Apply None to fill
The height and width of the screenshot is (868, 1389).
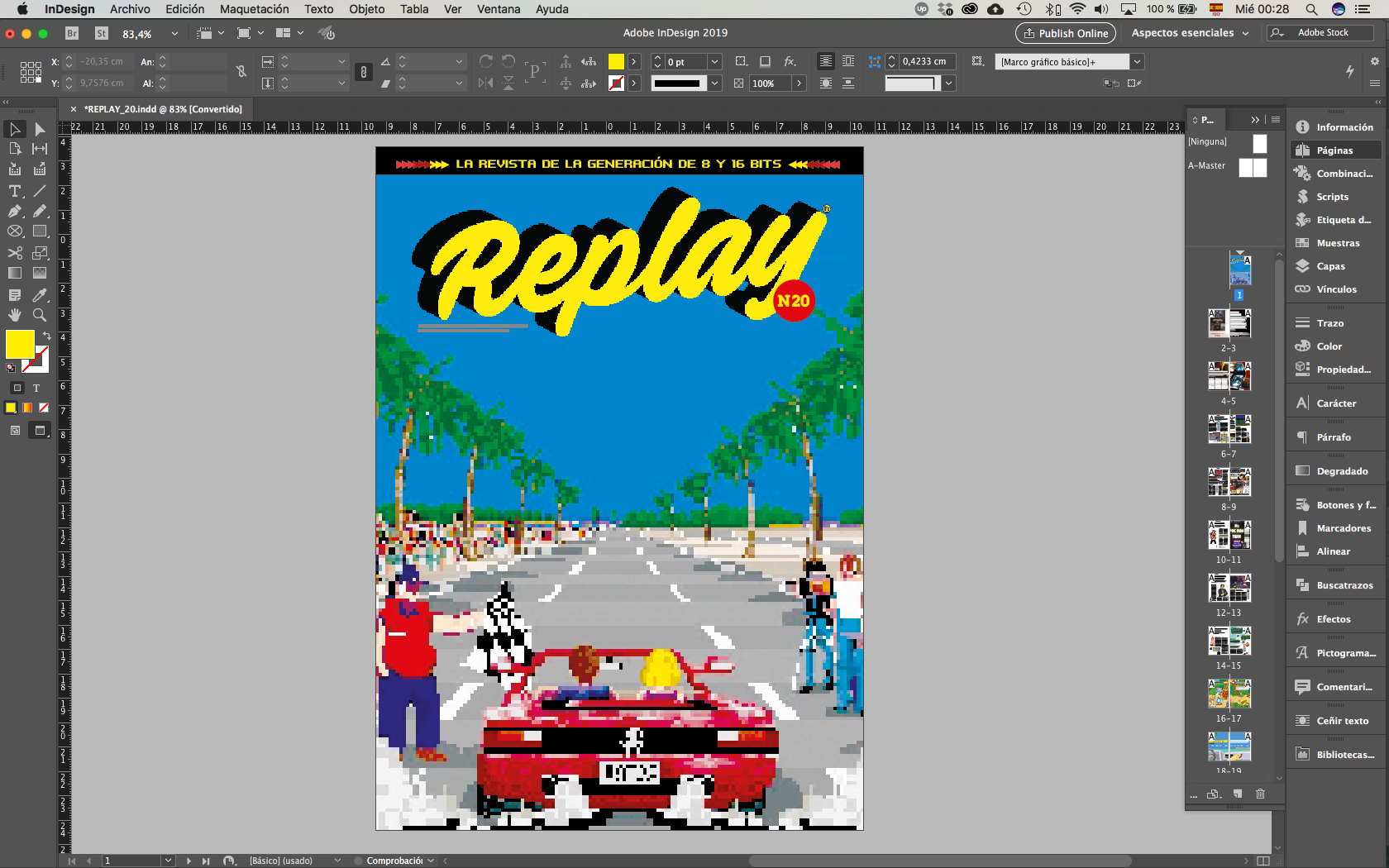coord(44,408)
